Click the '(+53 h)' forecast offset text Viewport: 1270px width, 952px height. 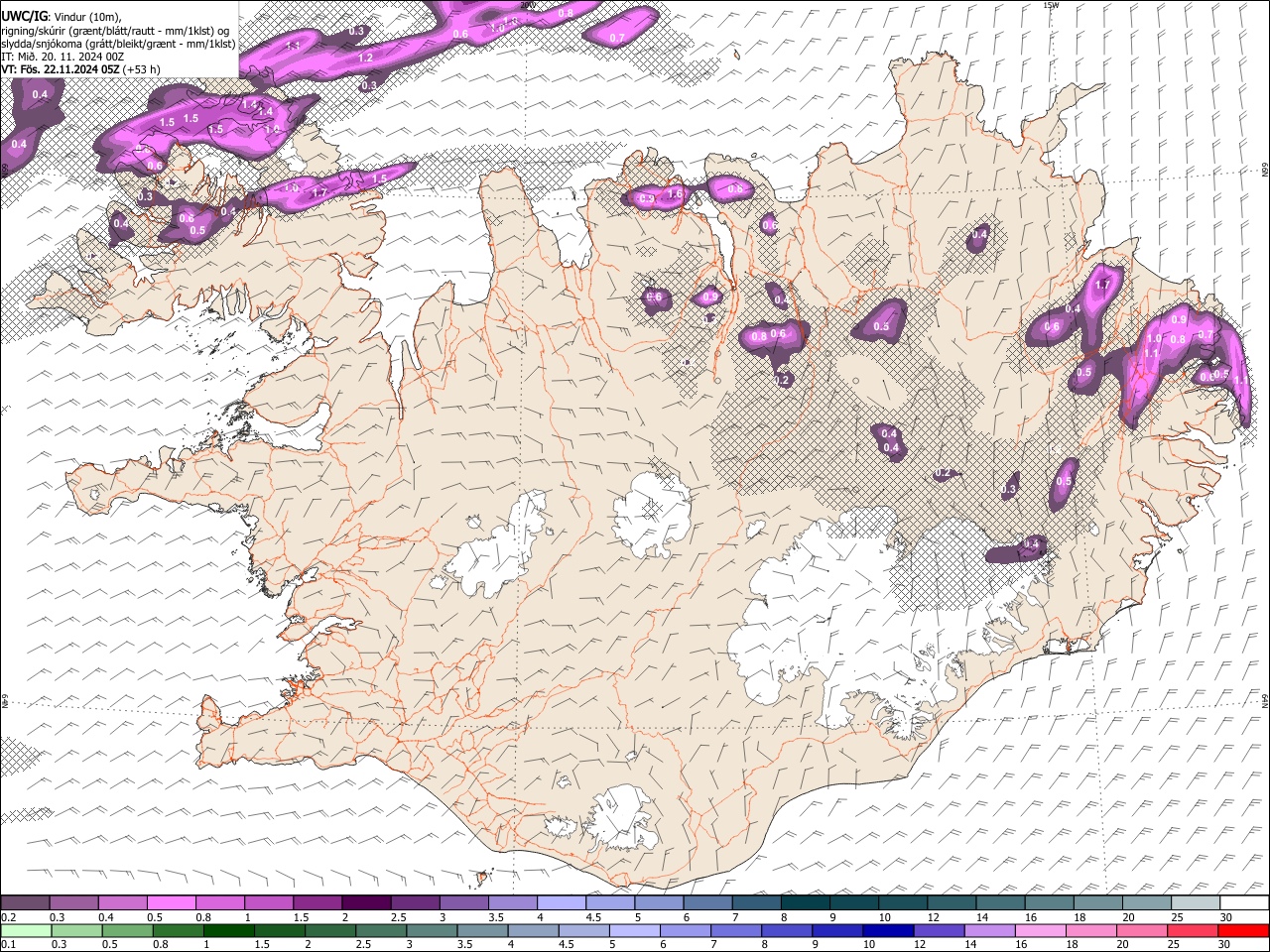pyautogui.click(x=143, y=69)
